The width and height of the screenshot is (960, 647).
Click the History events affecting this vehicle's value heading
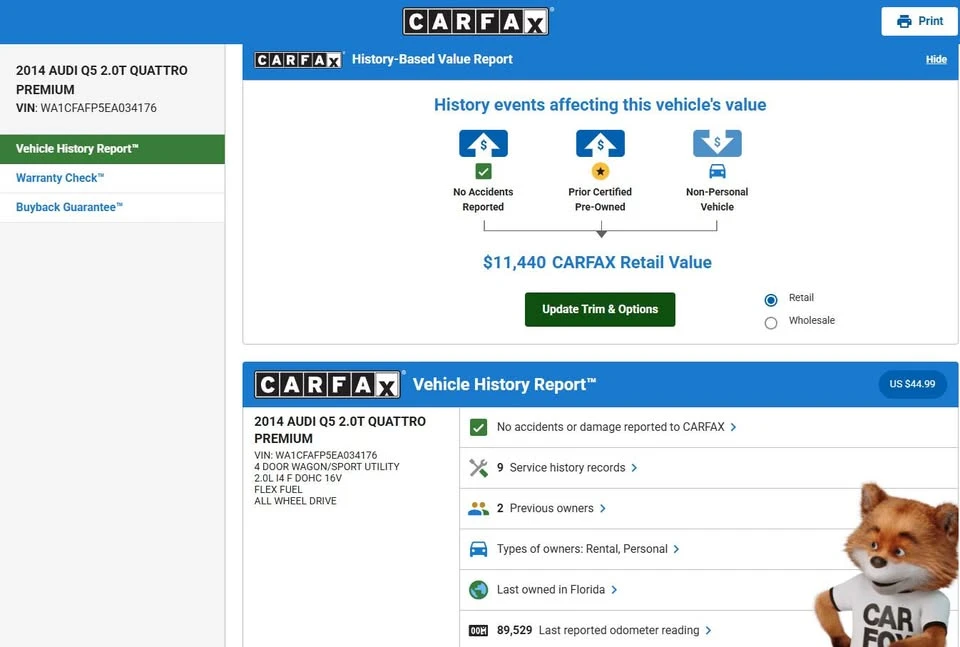[x=600, y=105]
